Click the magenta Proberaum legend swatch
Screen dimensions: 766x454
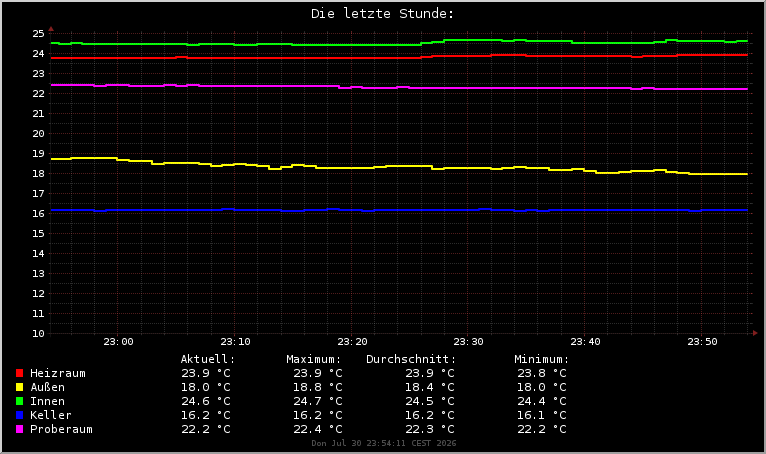click(x=20, y=429)
